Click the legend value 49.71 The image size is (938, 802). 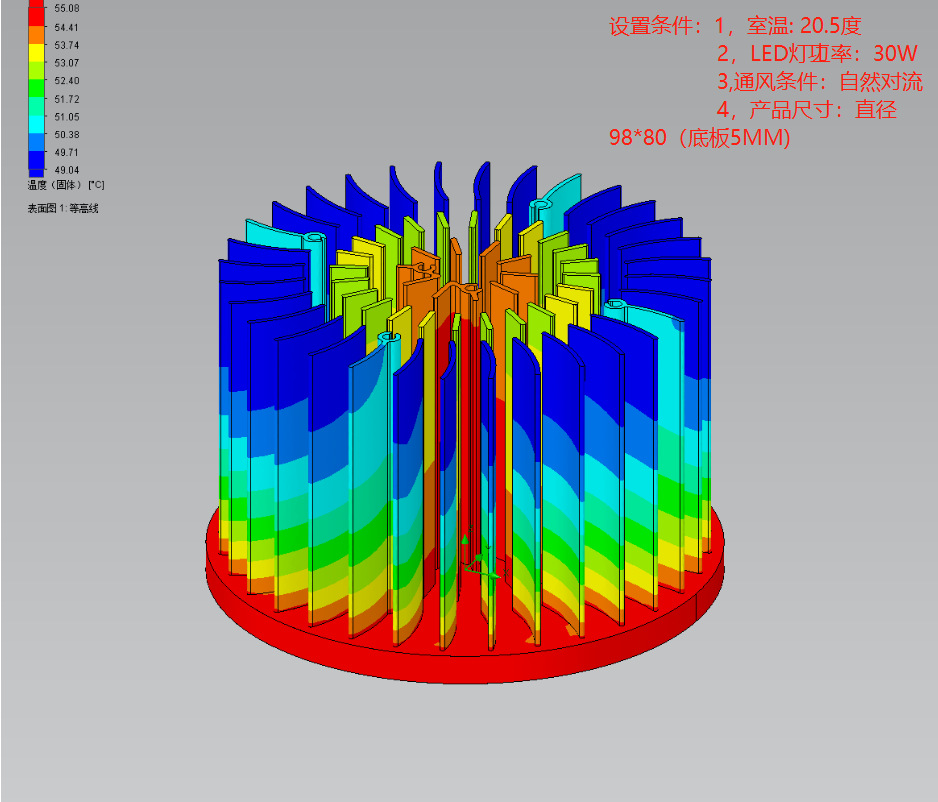pos(66,153)
